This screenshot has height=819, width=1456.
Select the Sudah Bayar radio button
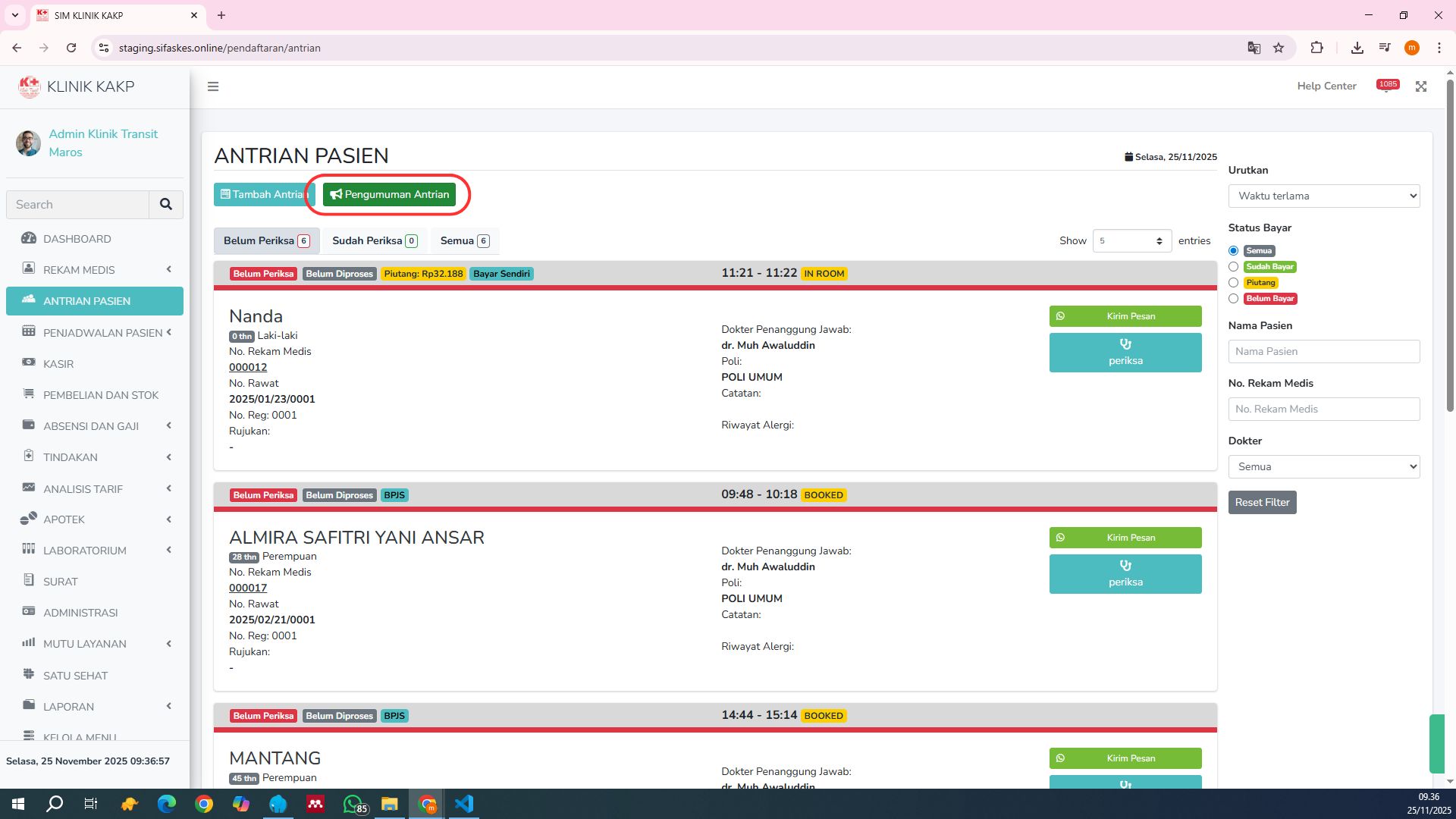[x=1233, y=267]
